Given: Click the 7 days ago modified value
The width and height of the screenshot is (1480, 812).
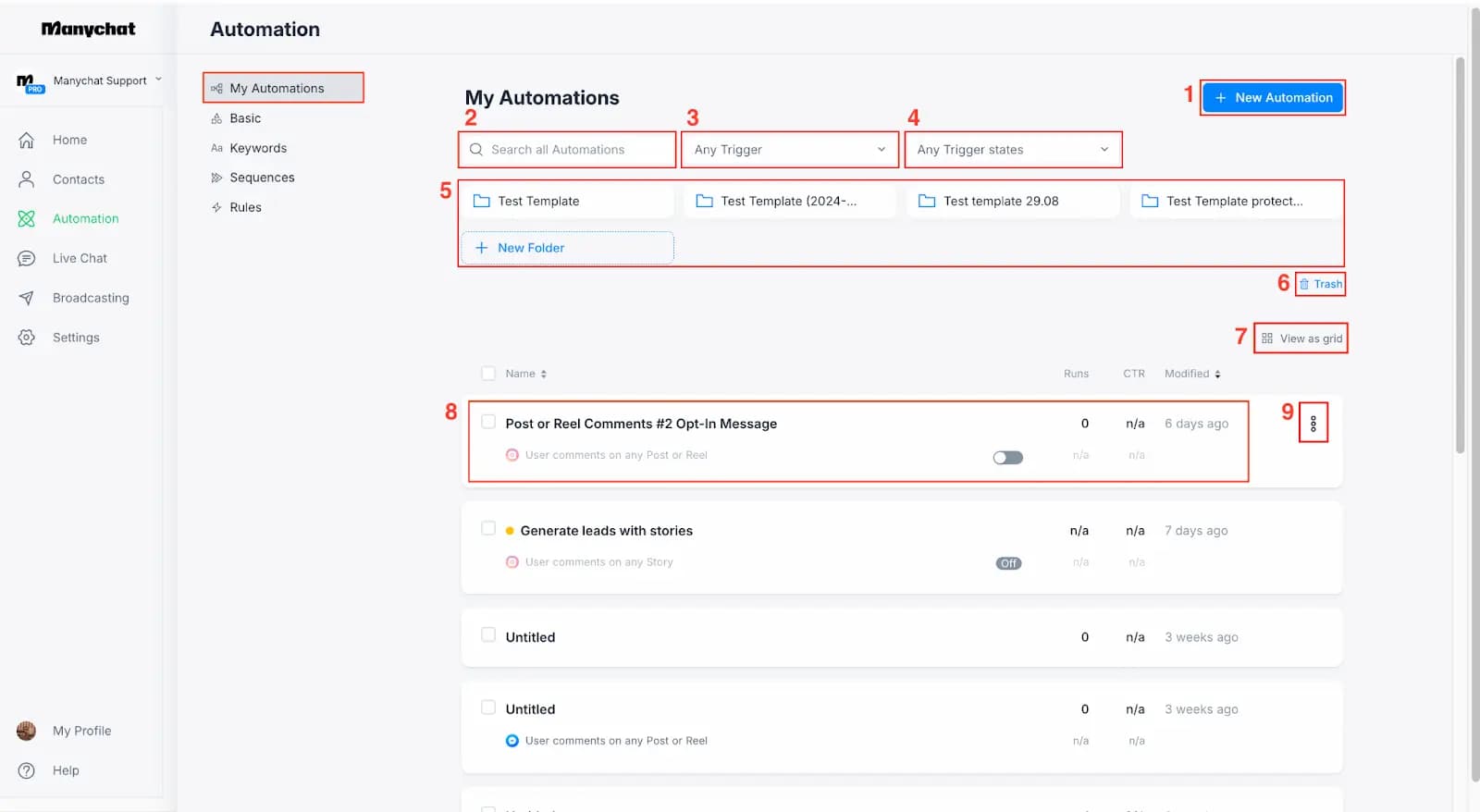Looking at the screenshot, I should [x=1196, y=531].
